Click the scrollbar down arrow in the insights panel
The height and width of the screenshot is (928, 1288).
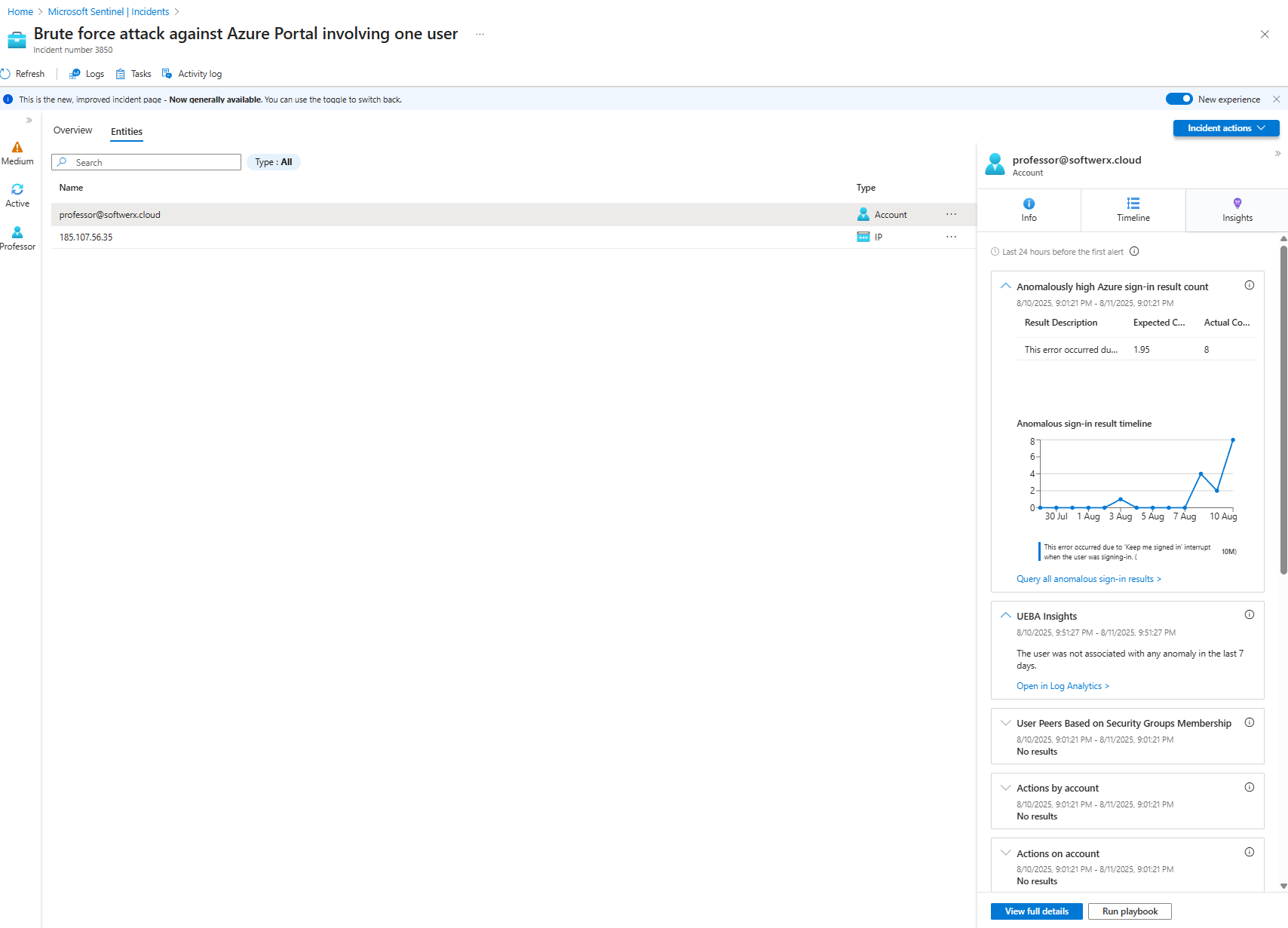pos(1283,887)
